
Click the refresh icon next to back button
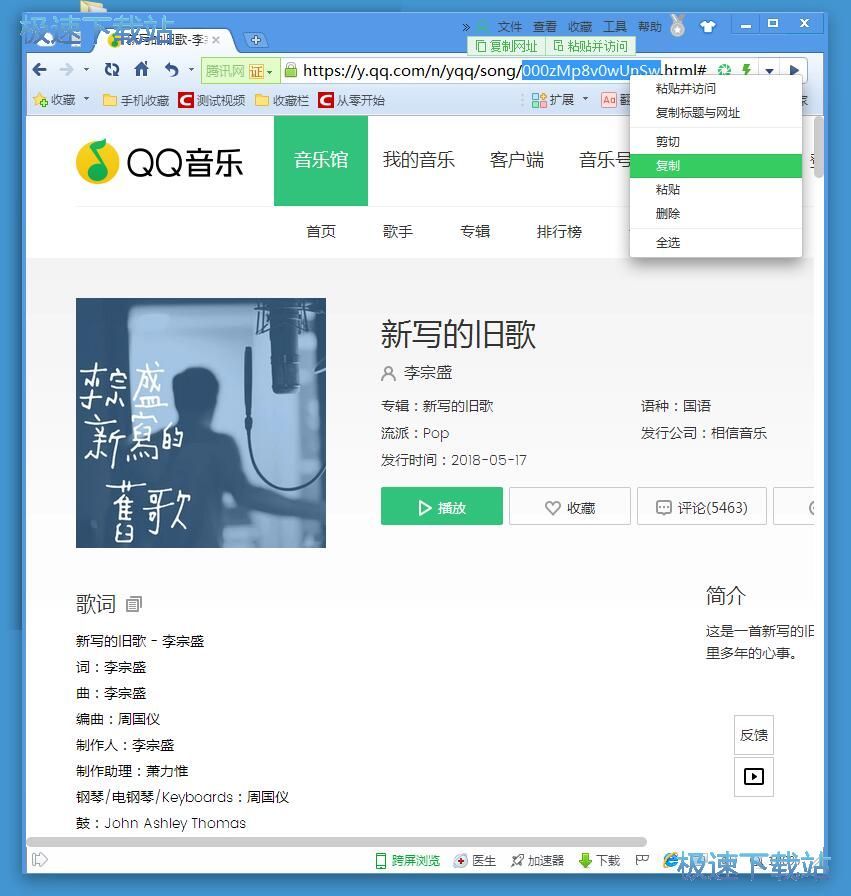(x=111, y=70)
